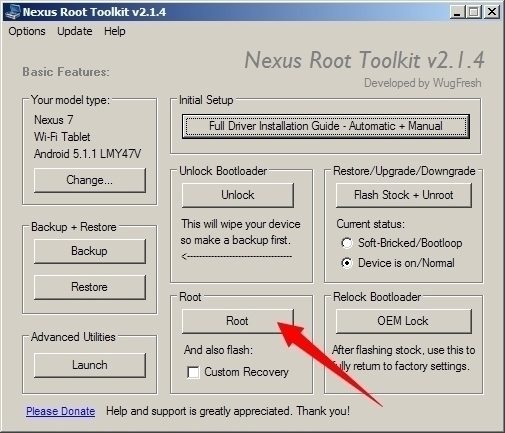Click the Unlock bootloader button
The width and height of the screenshot is (505, 433).
[x=238, y=195]
